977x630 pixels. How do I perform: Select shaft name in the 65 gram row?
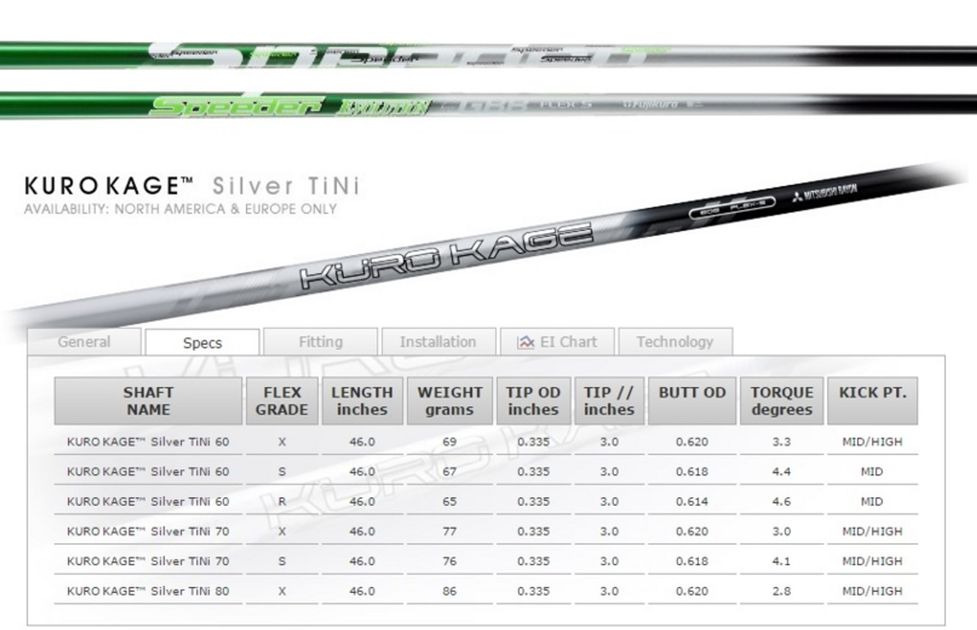click(x=148, y=502)
